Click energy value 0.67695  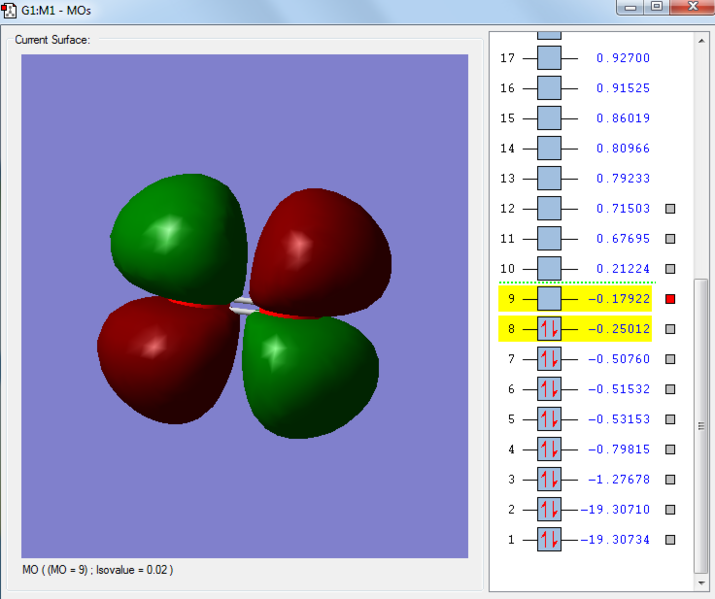623,239
